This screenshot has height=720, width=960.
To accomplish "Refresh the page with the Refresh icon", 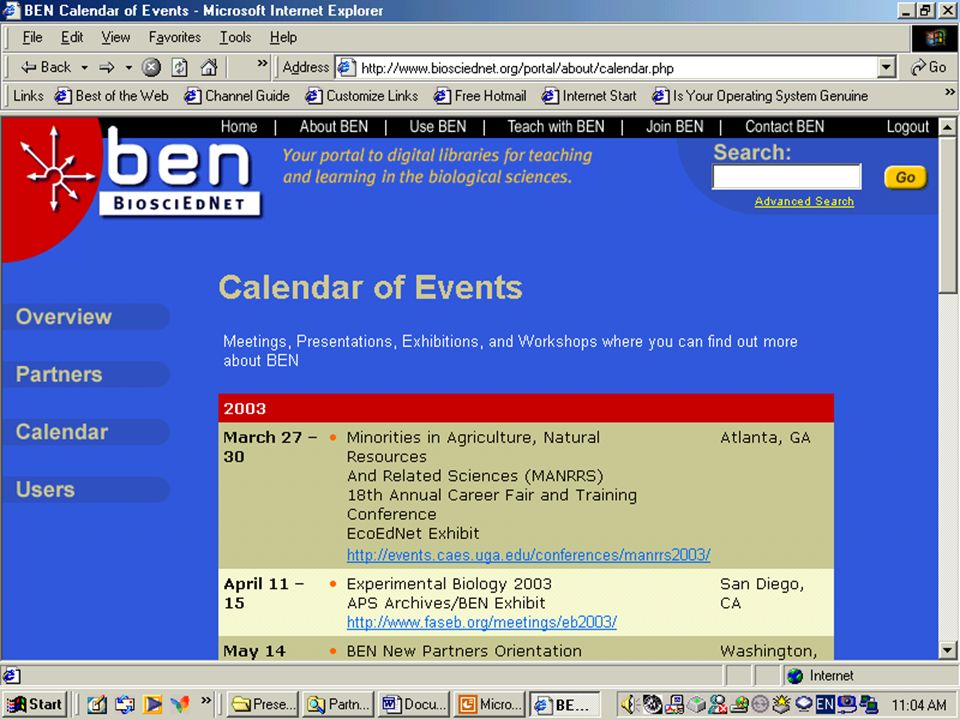I will point(179,67).
